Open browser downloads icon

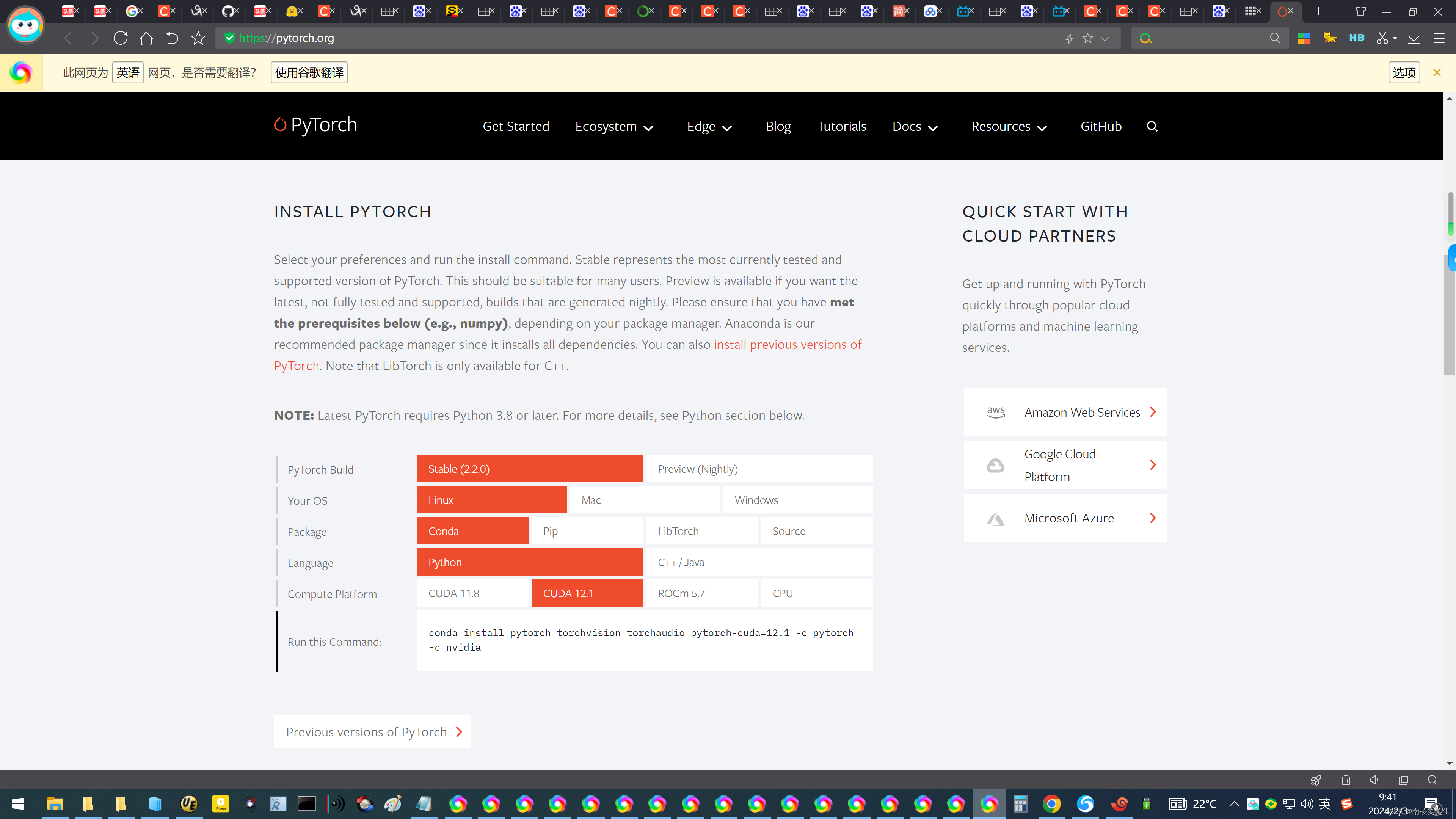tap(1414, 38)
